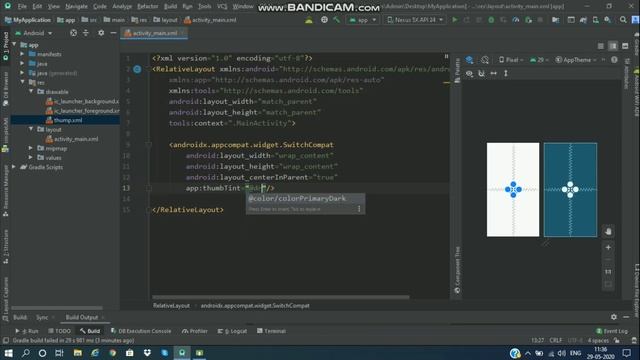640x360 pixels.
Task: Click the white design layout preview
Action: point(513,190)
